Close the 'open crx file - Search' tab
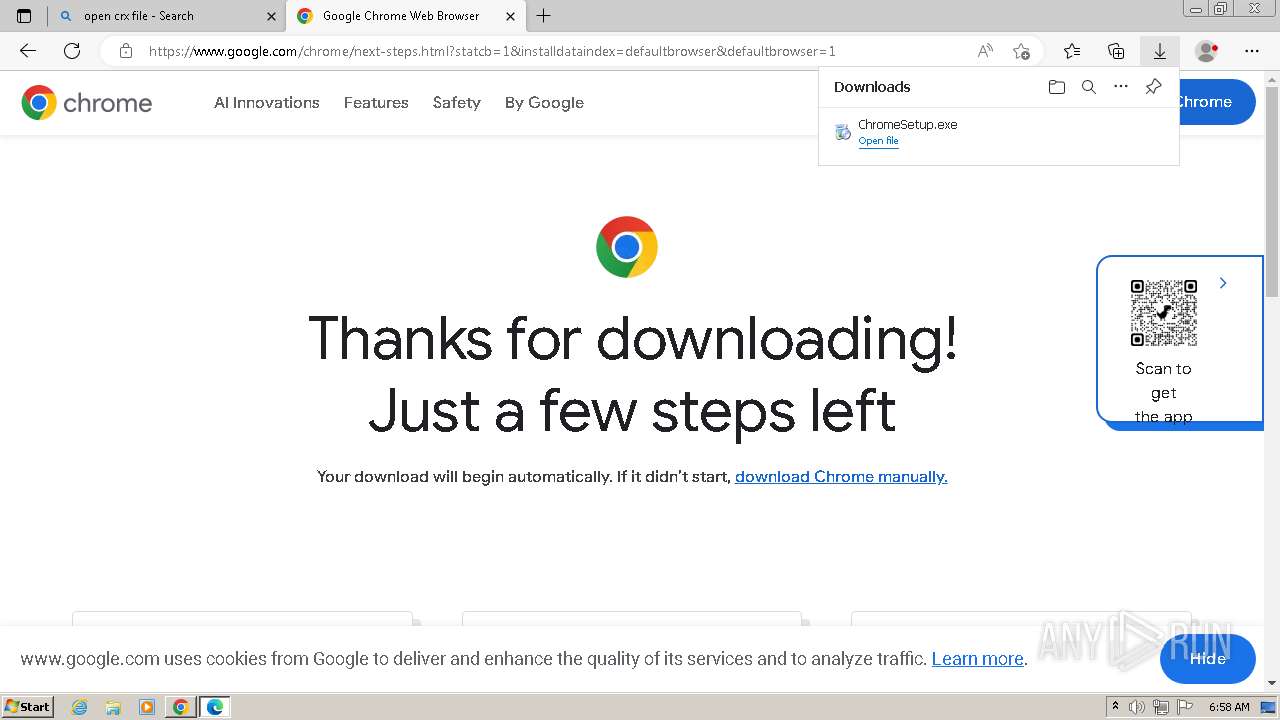Viewport: 1280px width, 720px height. [x=271, y=16]
